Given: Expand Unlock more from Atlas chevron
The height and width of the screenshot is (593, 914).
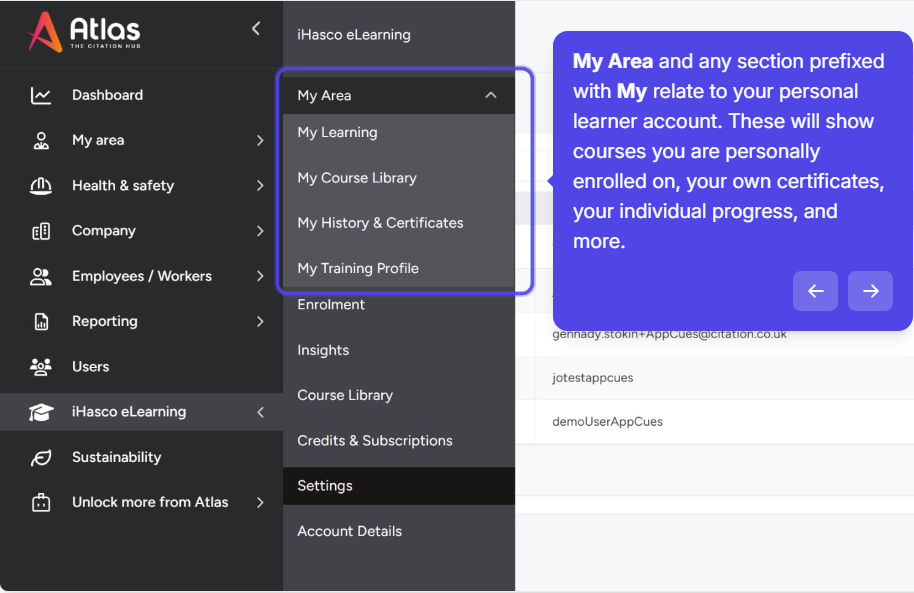Looking at the screenshot, I should 260,503.
